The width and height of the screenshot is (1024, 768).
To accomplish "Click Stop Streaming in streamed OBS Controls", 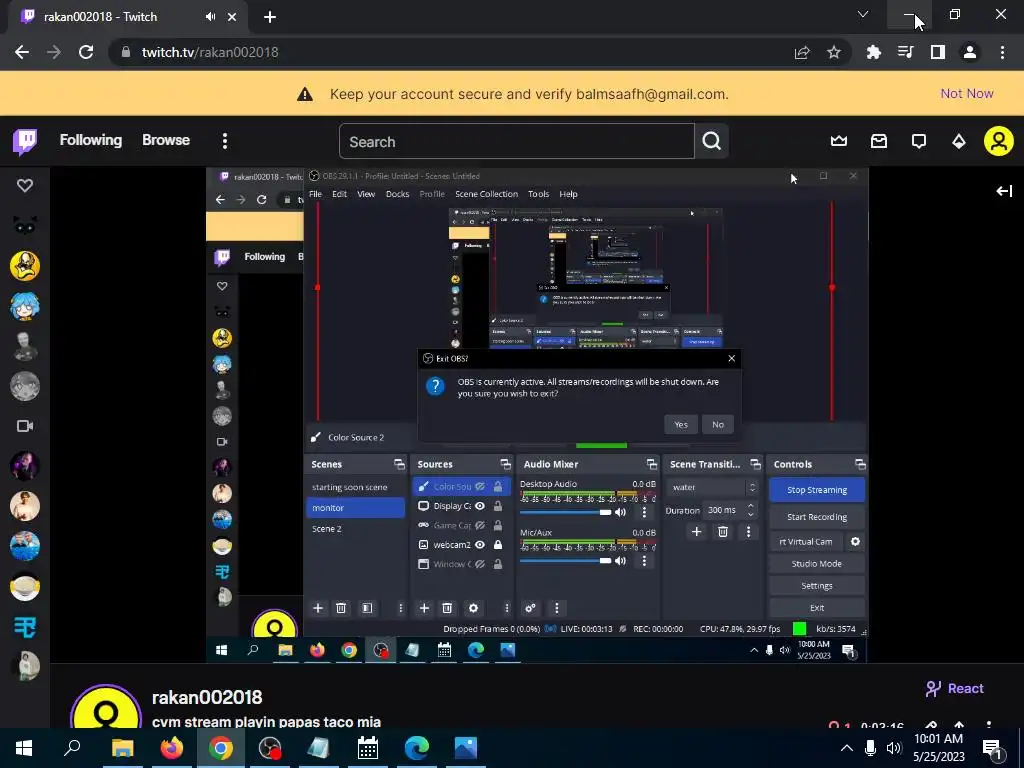I will pyautogui.click(x=817, y=490).
